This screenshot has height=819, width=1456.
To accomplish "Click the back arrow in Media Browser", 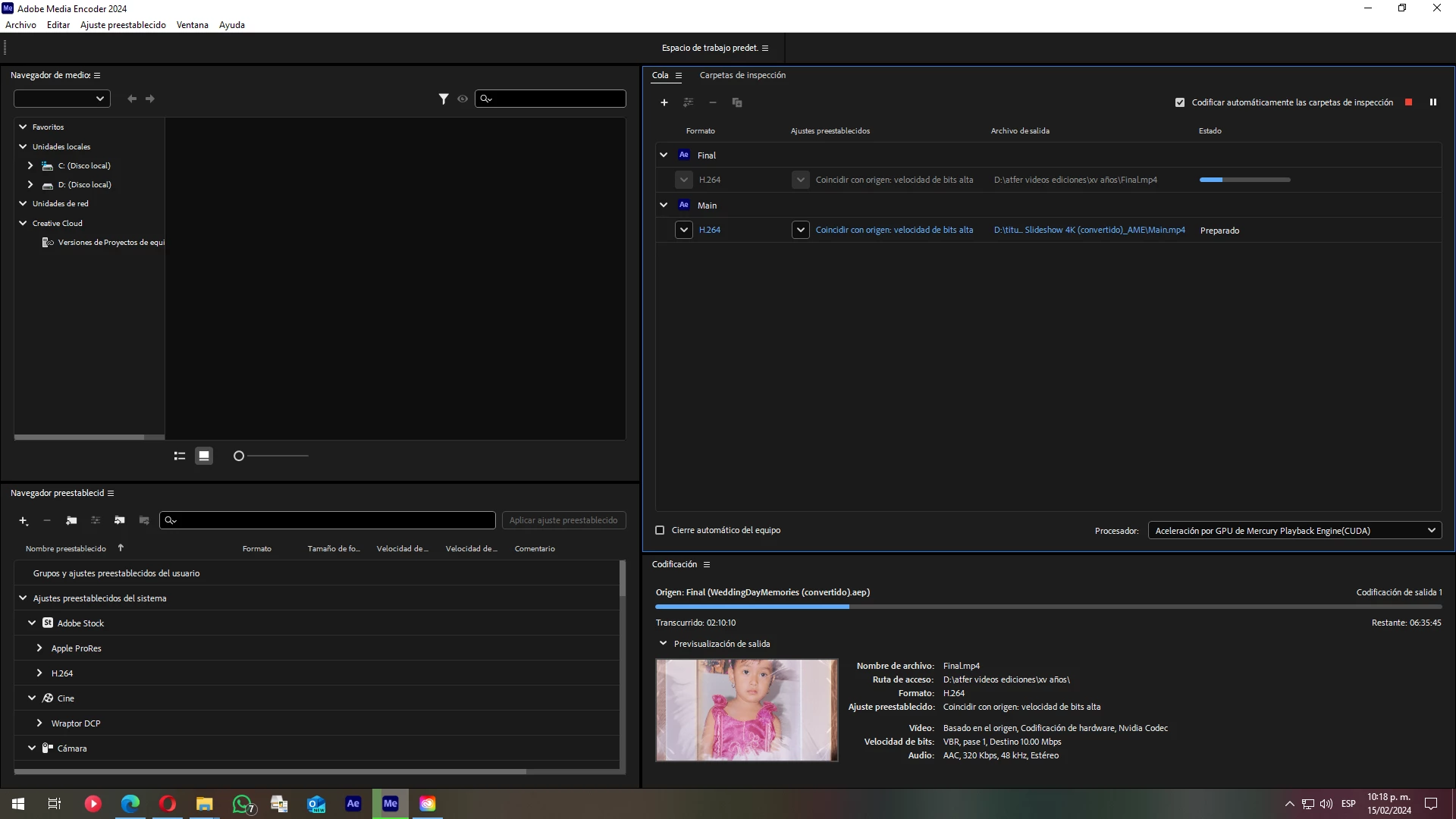I will (x=132, y=99).
